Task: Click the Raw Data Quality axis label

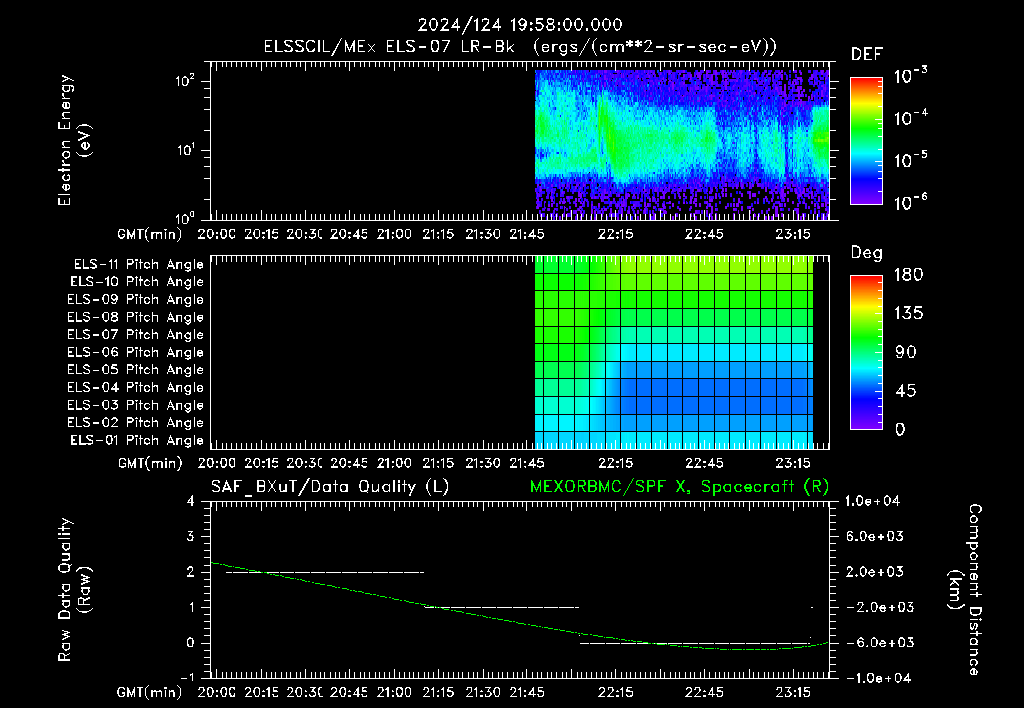Action: 74,590
